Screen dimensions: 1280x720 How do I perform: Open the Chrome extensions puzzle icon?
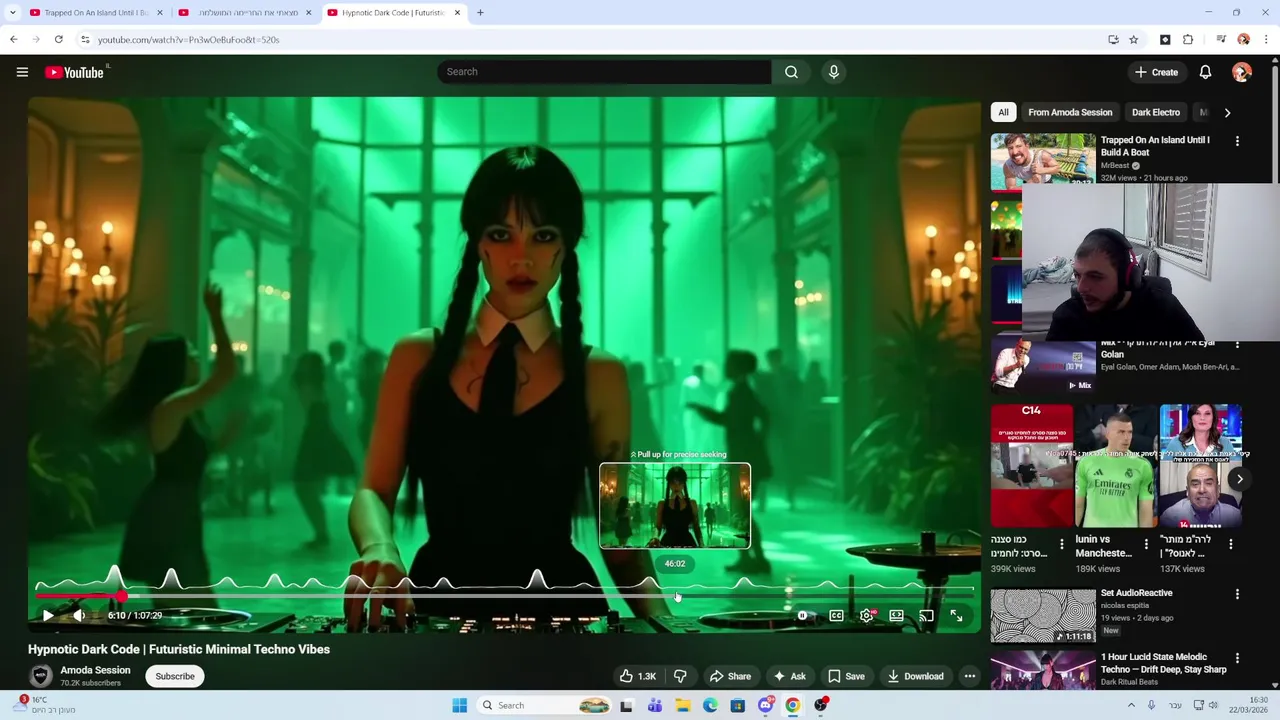point(1188,40)
